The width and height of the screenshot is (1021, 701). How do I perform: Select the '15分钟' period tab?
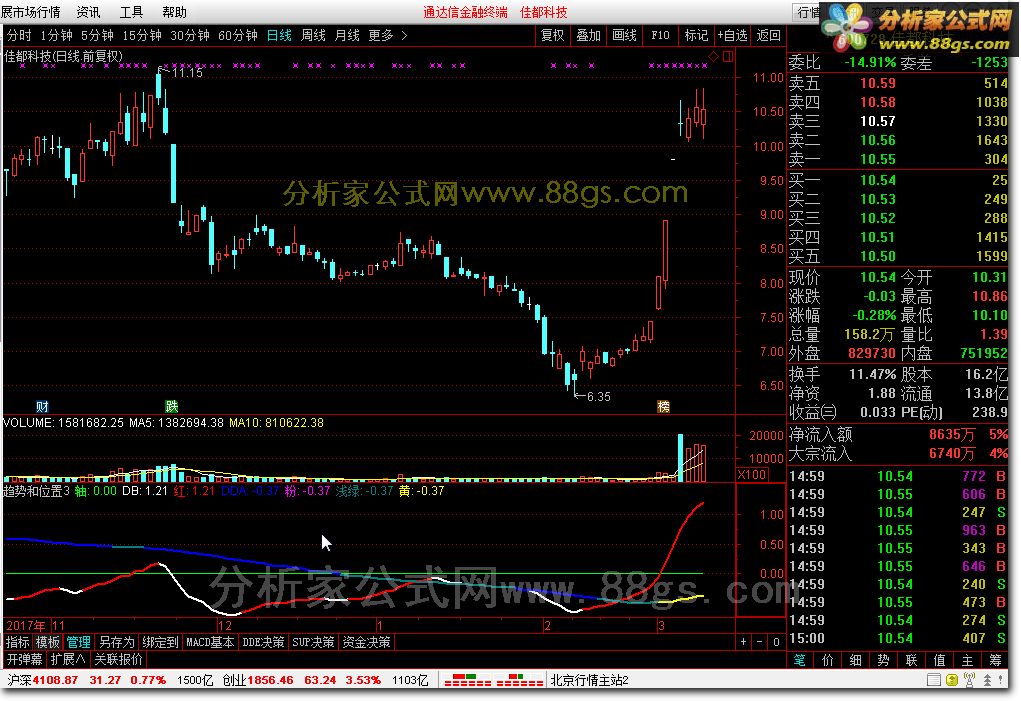point(142,35)
